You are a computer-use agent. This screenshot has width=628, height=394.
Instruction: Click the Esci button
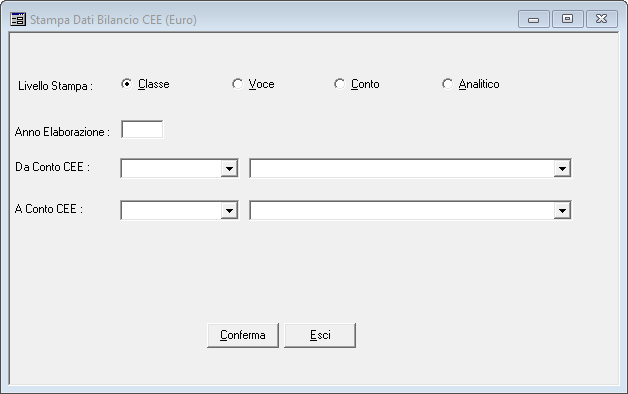tap(320, 335)
